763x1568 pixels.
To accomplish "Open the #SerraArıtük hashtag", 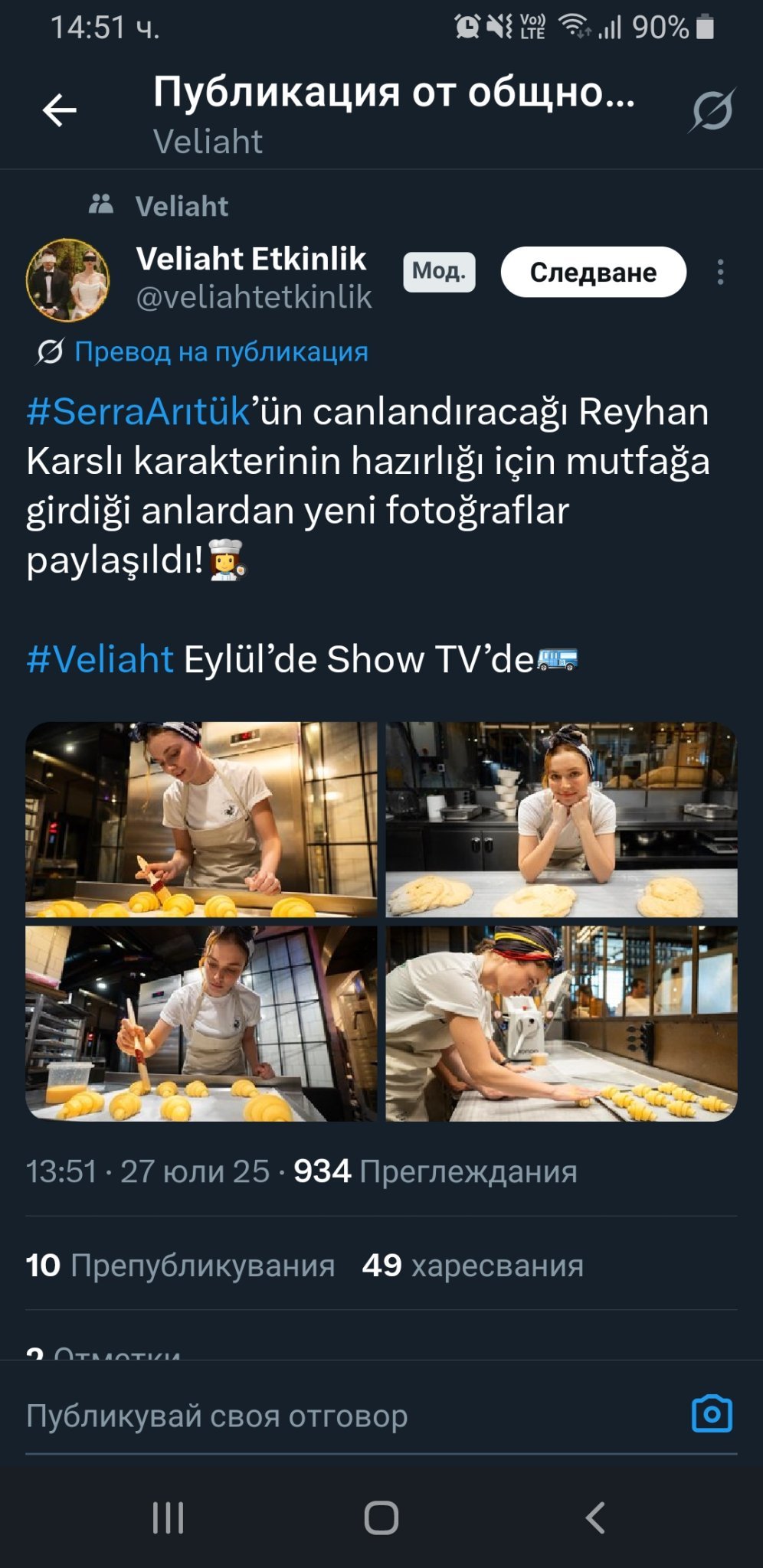I will [139, 411].
